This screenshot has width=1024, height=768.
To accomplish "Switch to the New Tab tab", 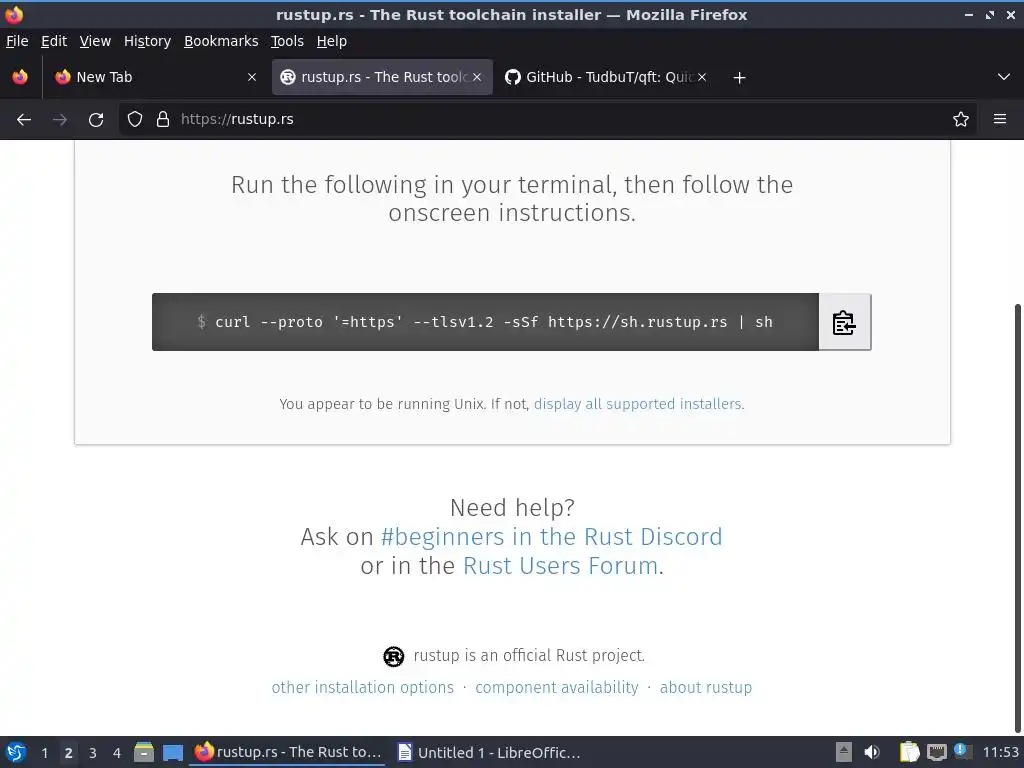I will [157, 77].
